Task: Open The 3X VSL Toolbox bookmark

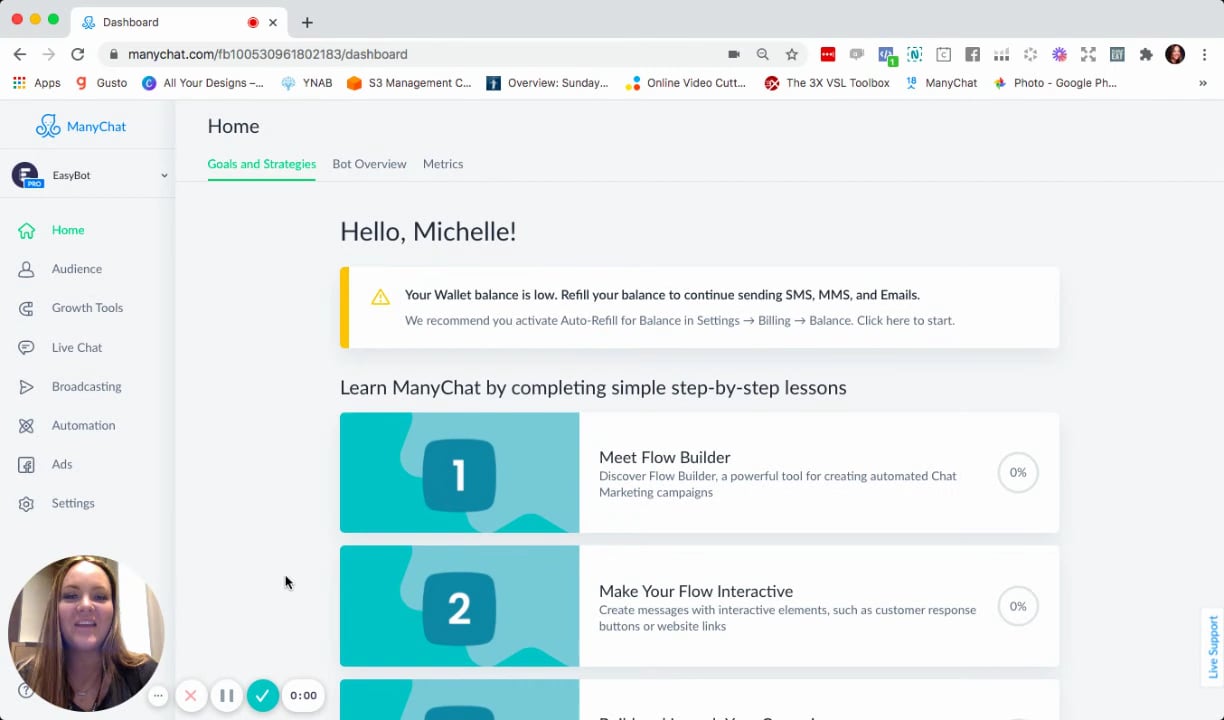Action: pyautogui.click(x=827, y=83)
